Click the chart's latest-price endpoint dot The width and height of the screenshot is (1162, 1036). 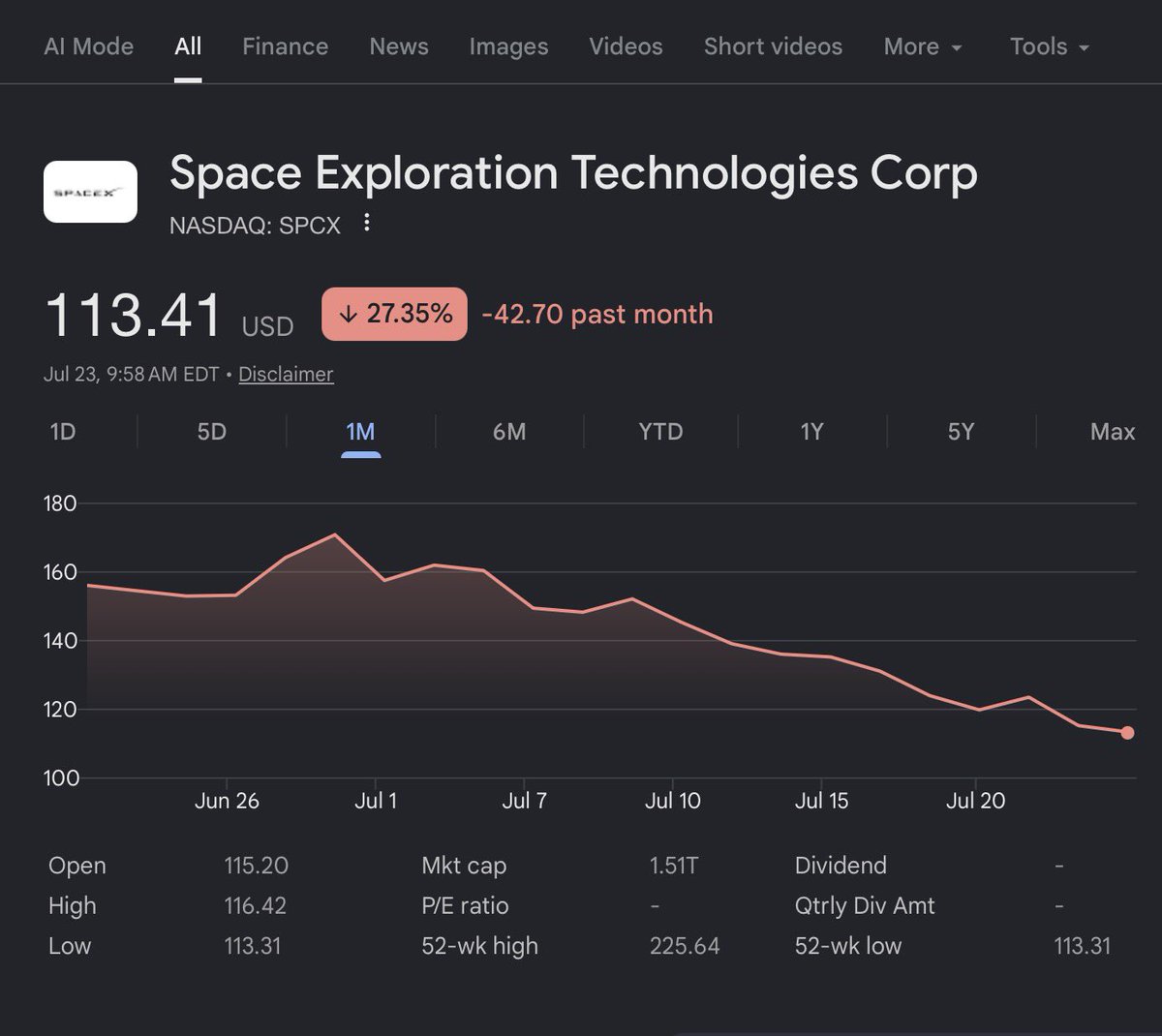click(1127, 733)
